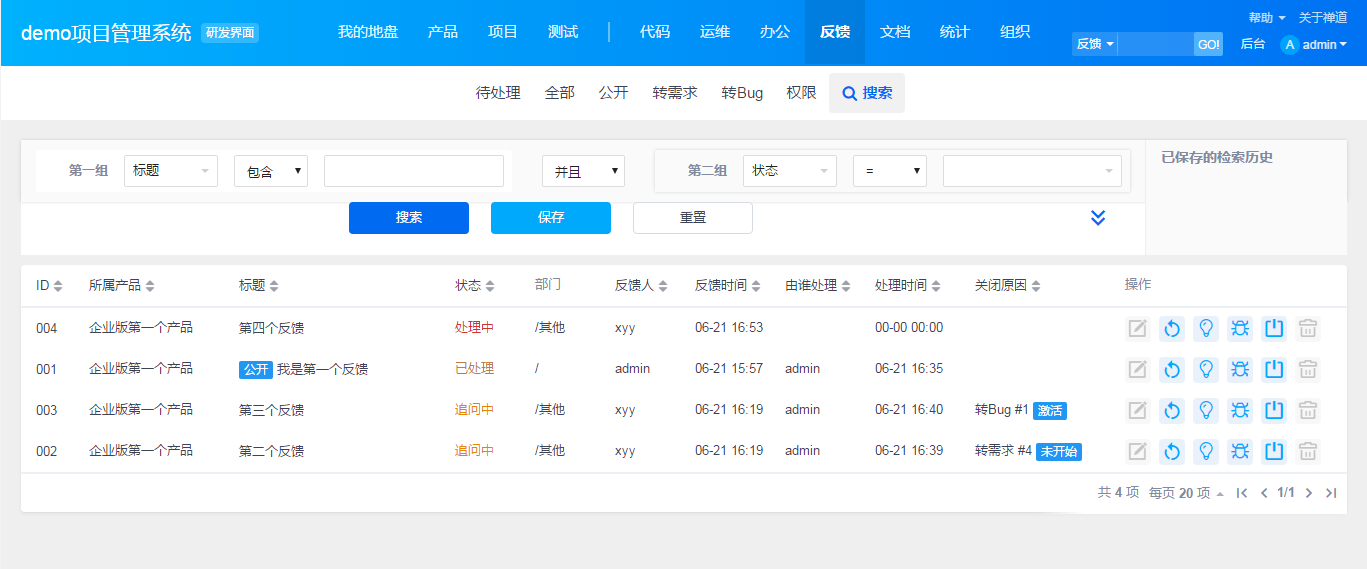Go to previous page pagination arrow
The height and width of the screenshot is (569, 1367).
pos(1264,493)
